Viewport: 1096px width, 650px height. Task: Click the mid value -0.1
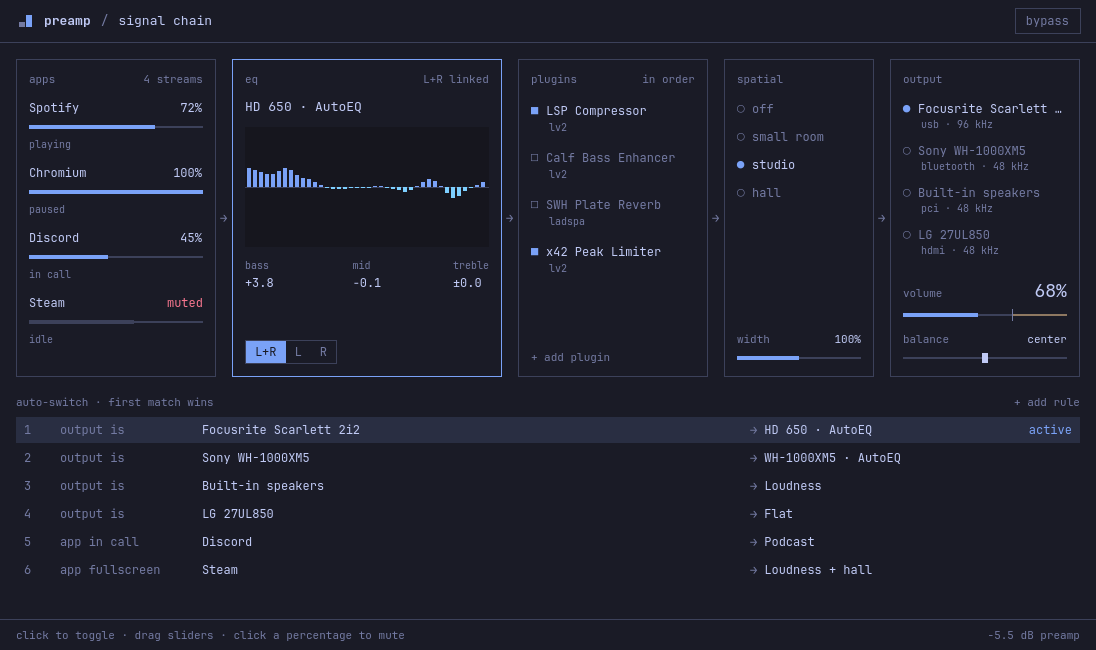pyautogui.click(x=367, y=283)
